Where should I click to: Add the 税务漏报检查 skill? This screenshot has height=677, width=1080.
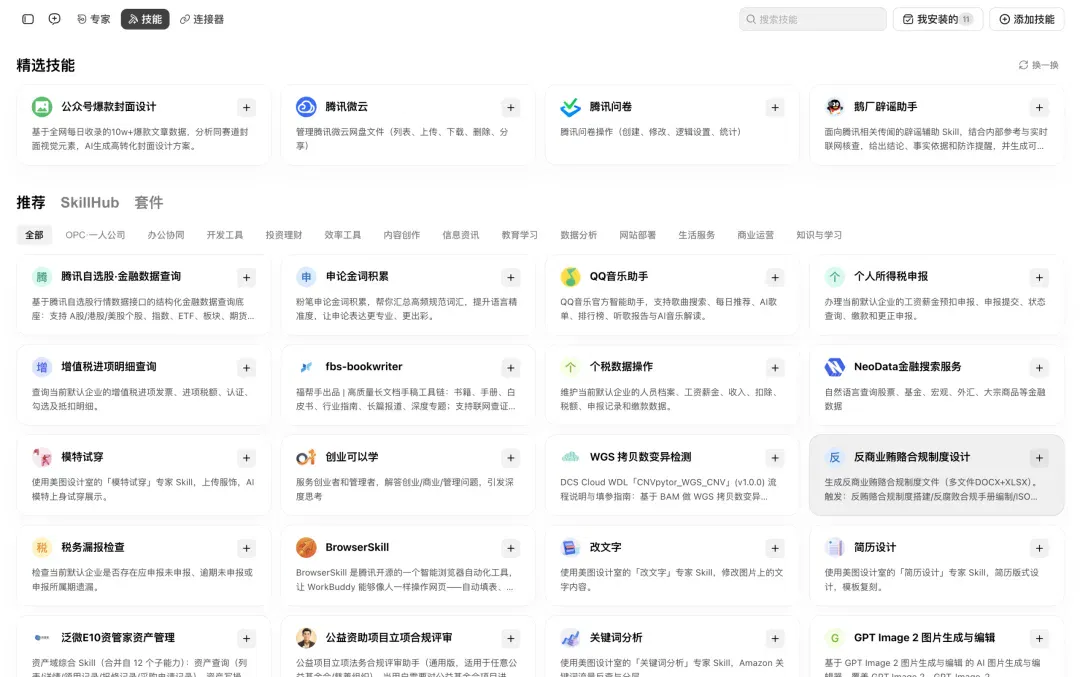click(x=247, y=548)
